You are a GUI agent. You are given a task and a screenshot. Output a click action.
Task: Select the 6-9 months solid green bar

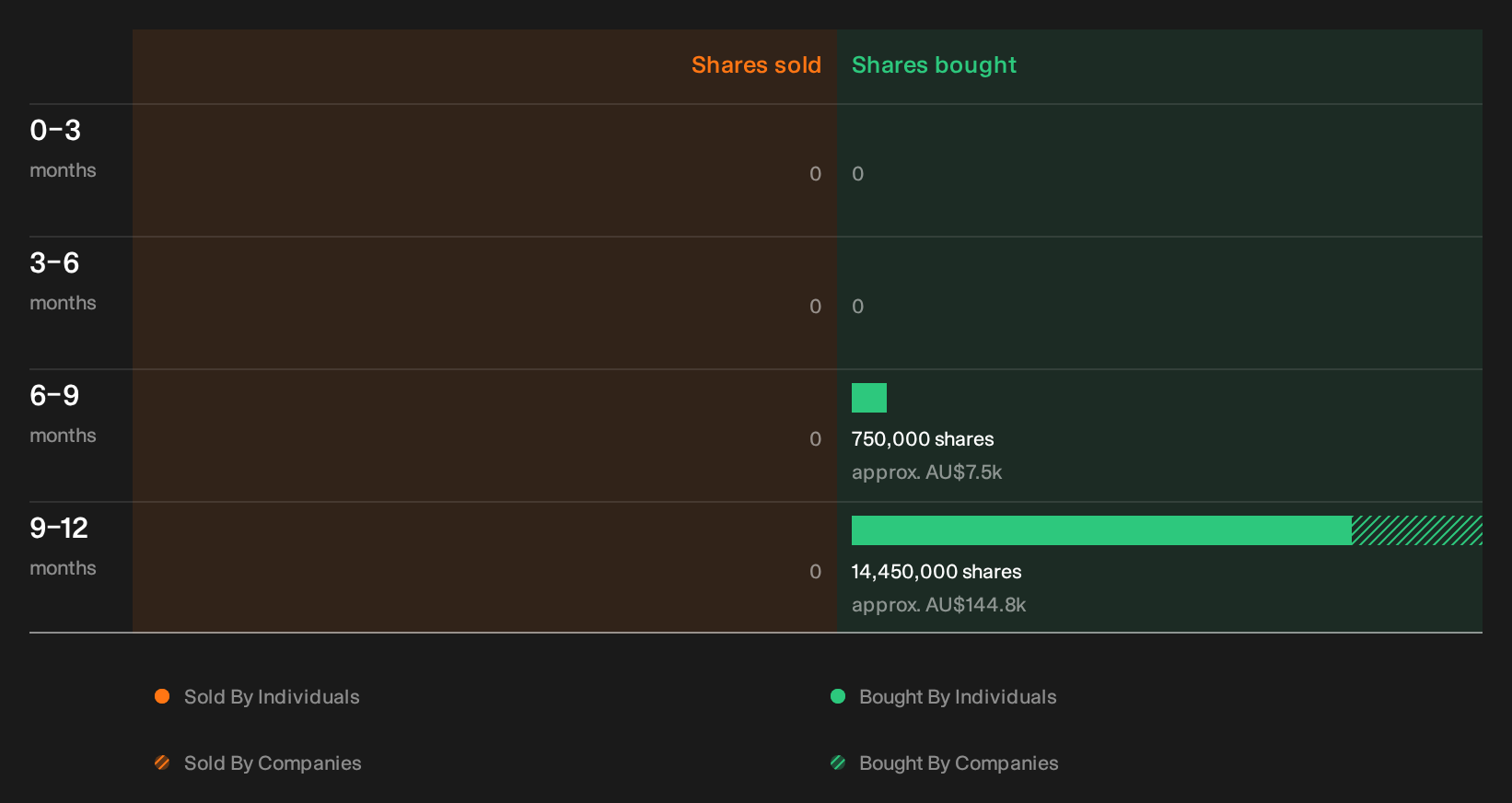click(x=869, y=398)
